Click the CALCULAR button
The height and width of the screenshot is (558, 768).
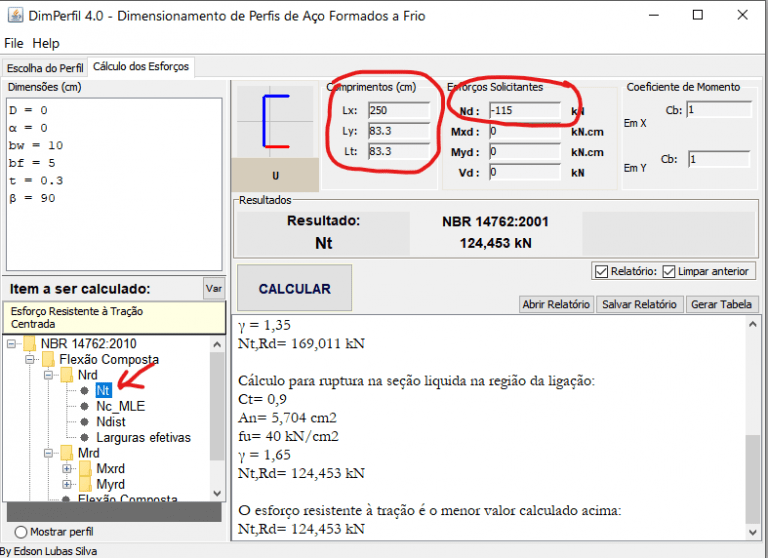click(294, 289)
